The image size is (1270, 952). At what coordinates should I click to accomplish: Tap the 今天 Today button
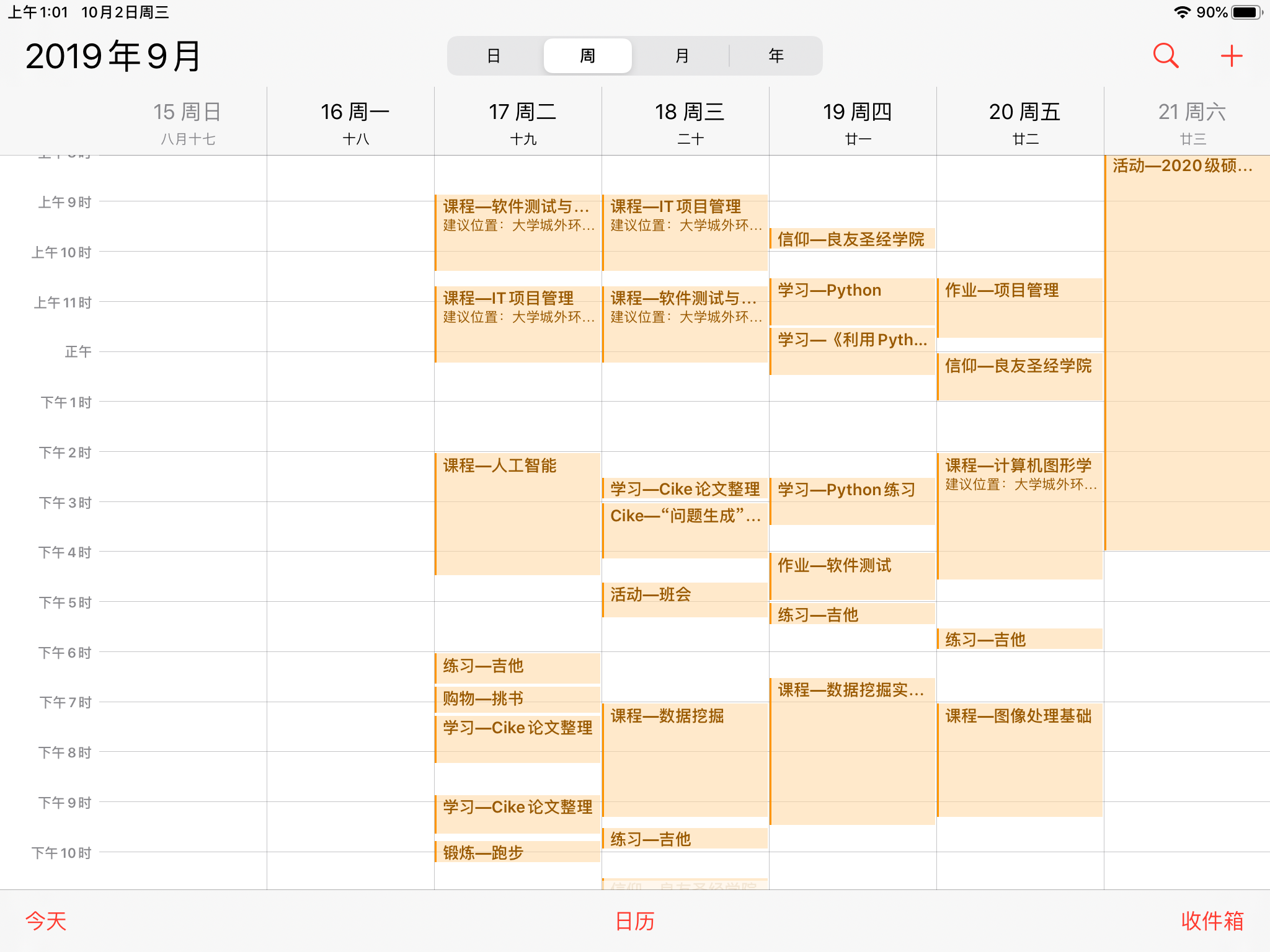coord(46,921)
